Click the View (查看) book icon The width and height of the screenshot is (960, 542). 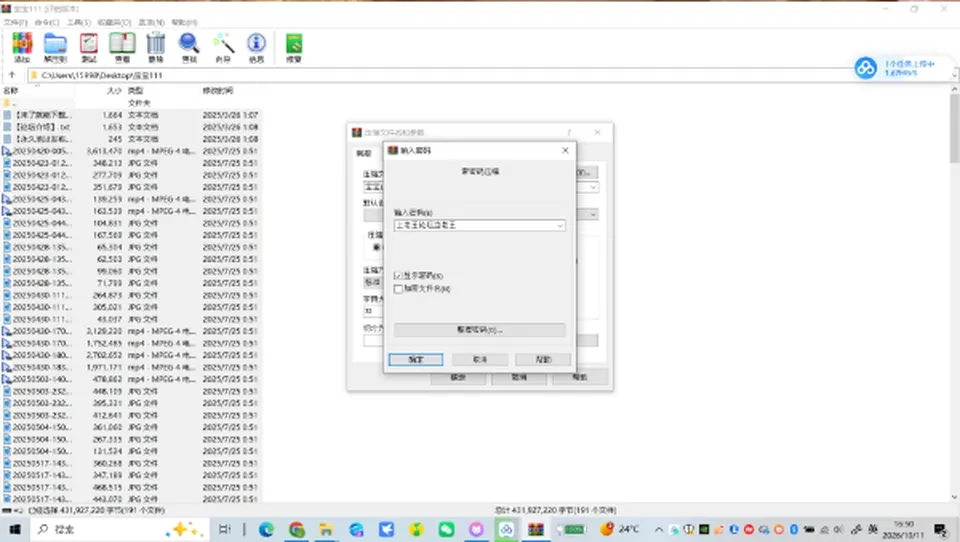122,48
